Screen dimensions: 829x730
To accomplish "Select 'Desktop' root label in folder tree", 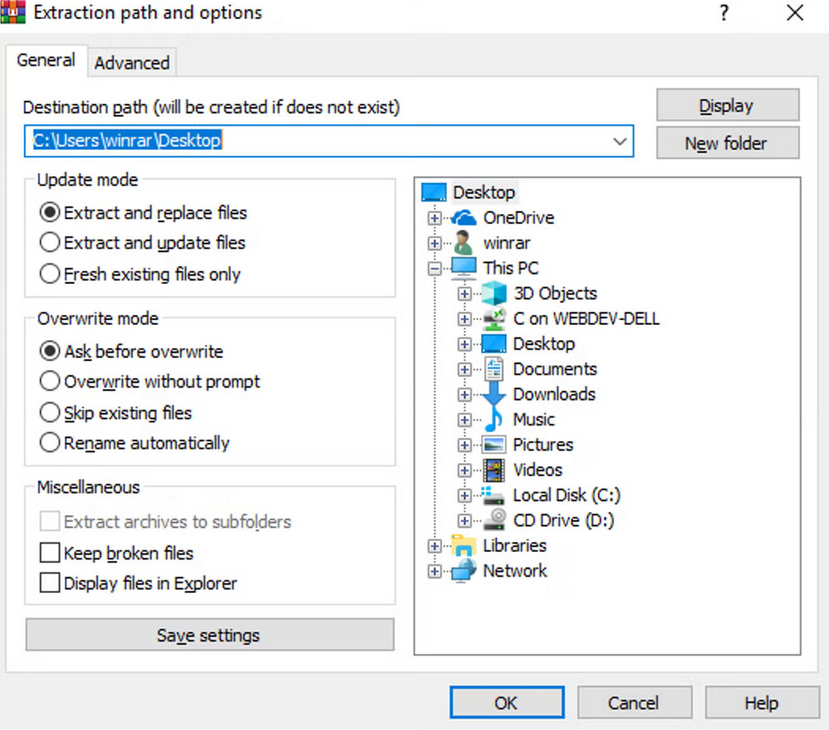I will [484, 192].
